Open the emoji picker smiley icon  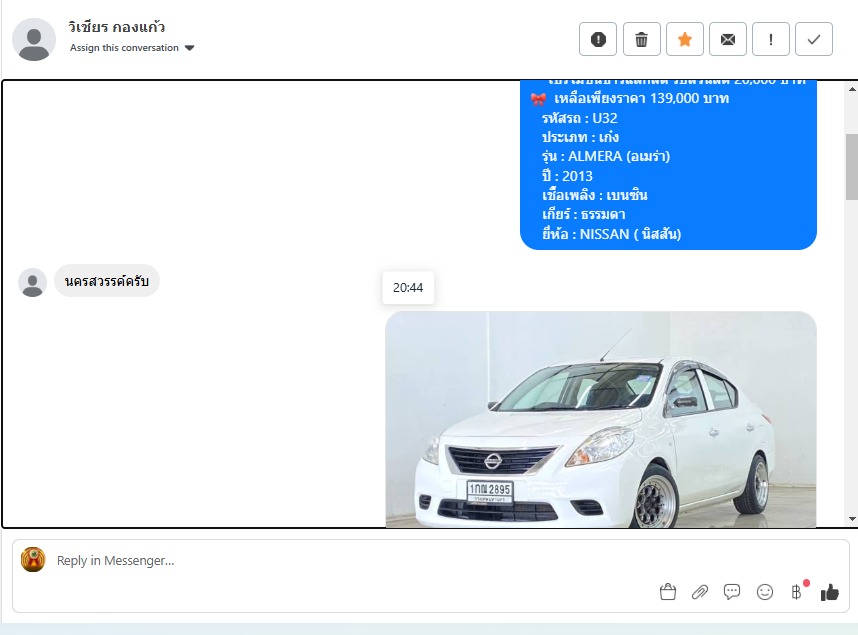pyautogui.click(x=764, y=592)
